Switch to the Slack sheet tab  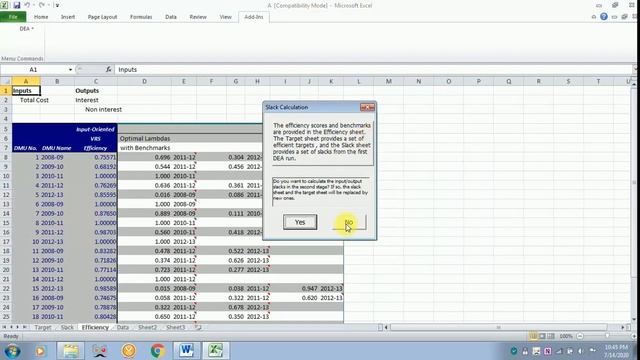(x=67, y=327)
